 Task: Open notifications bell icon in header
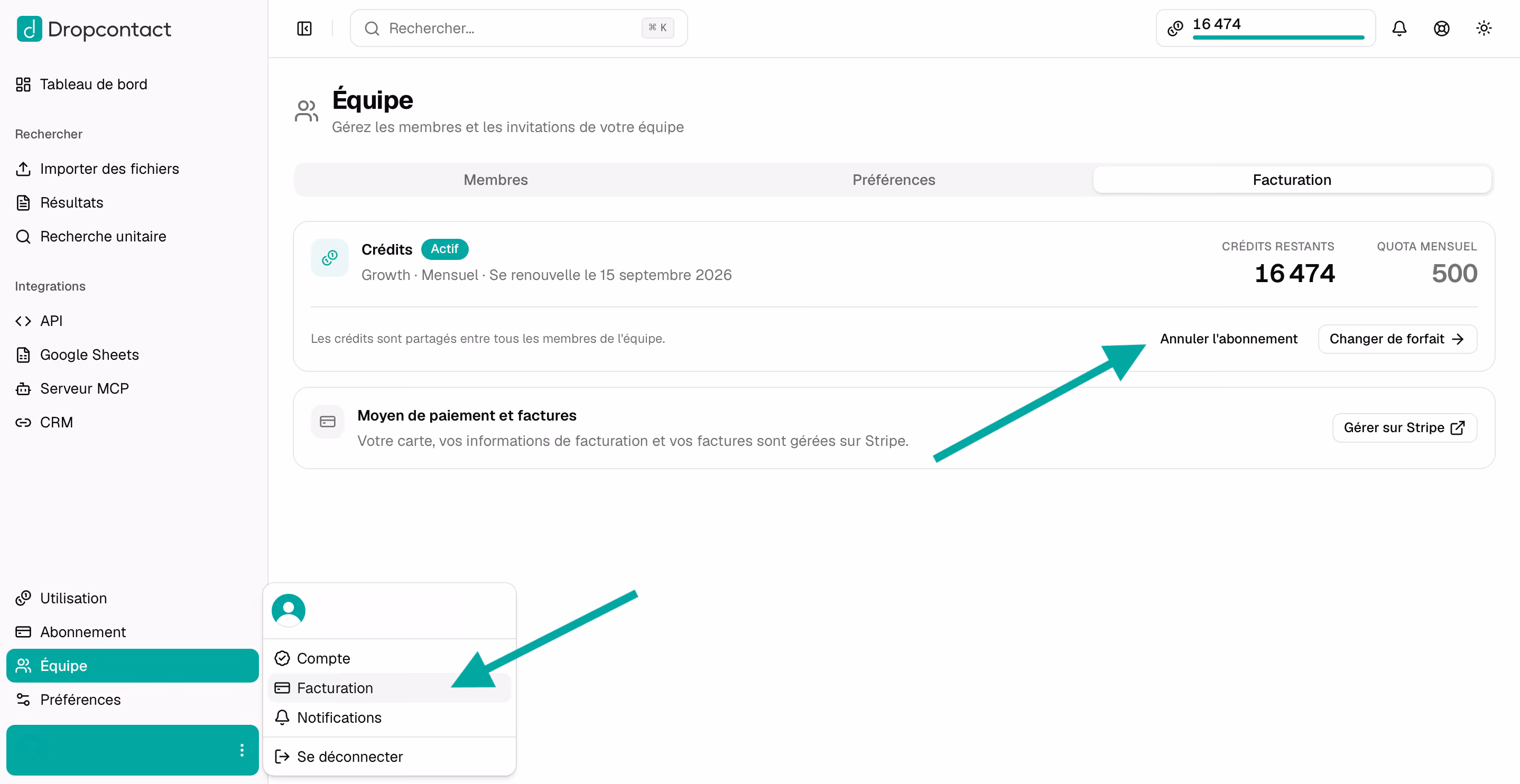1399,29
